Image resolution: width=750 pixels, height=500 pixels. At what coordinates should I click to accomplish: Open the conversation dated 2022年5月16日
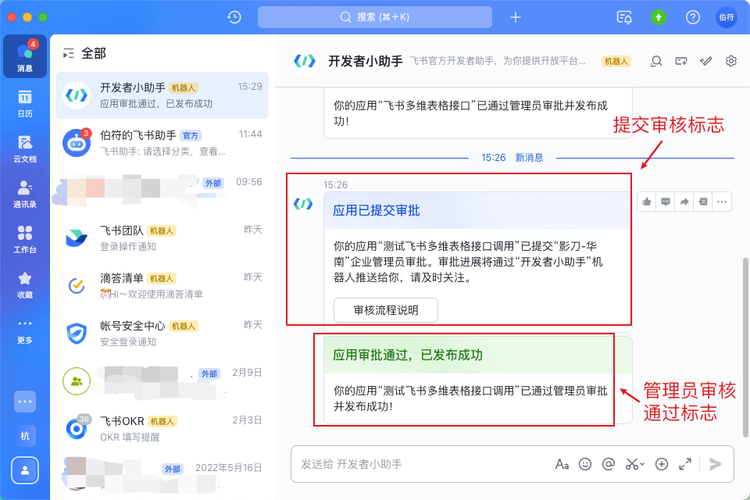(x=162, y=475)
